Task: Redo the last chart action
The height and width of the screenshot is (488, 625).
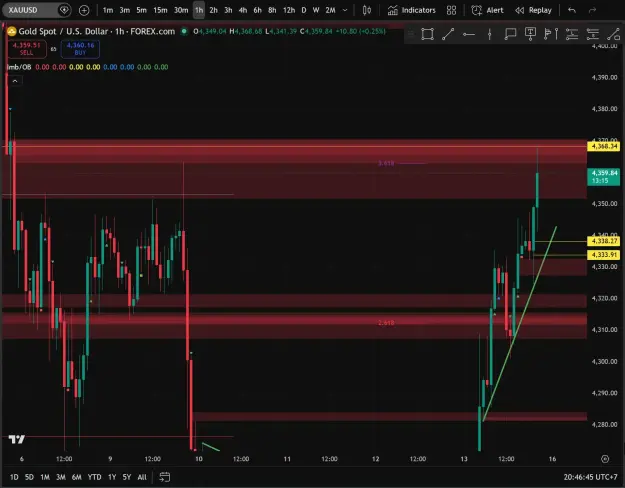Action: pyautogui.click(x=593, y=10)
